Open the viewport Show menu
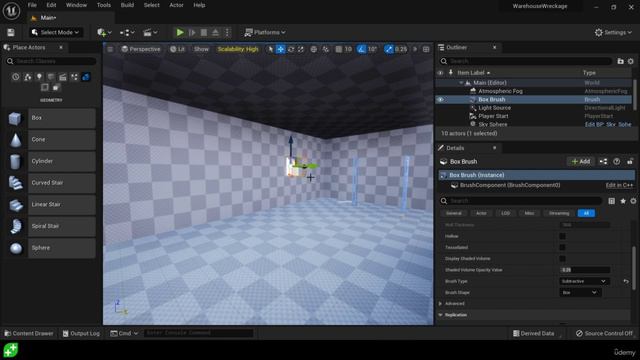This screenshot has width=640, height=360. coord(201,49)
